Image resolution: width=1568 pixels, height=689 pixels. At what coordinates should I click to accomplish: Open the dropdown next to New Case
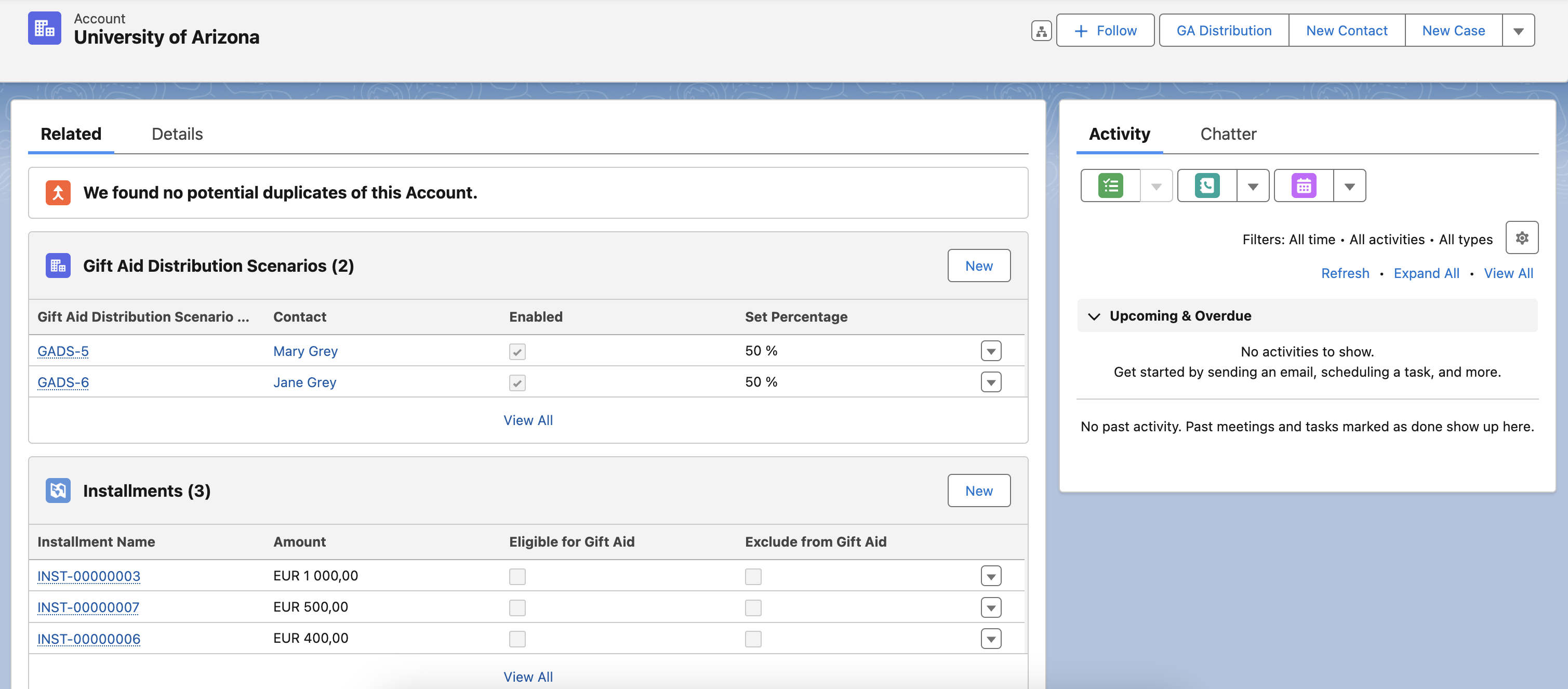[1519, 30]
